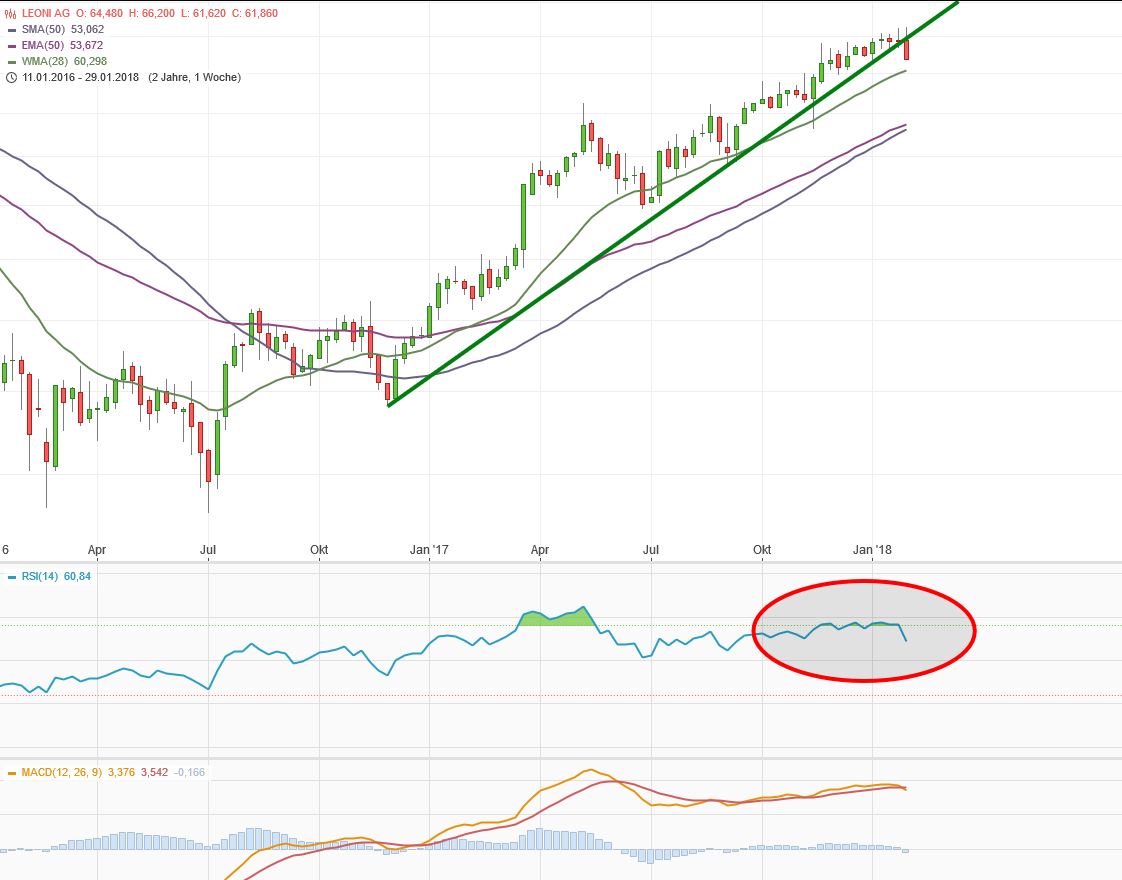Click the green WMA(28) legend color marker
Screen dimensions: 1122x880
point(11,61)
